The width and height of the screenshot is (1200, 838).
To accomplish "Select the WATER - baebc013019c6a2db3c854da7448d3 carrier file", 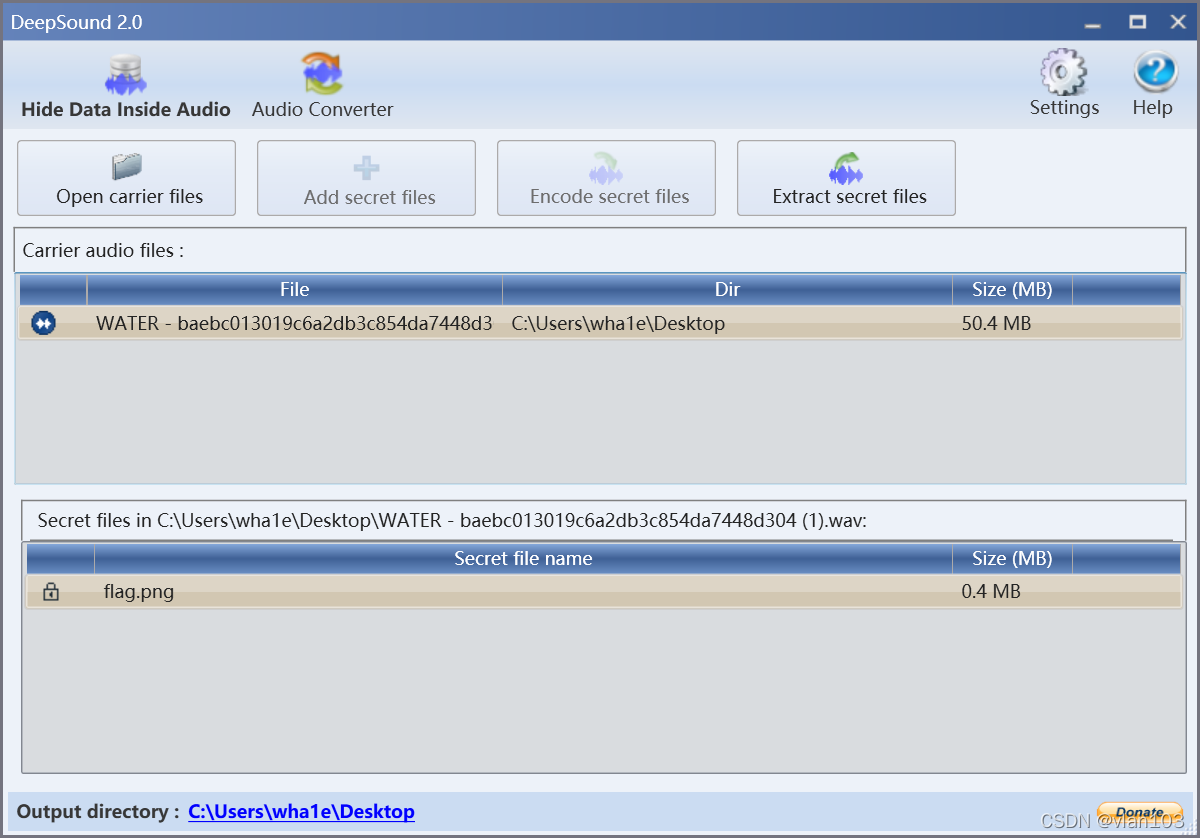I will point(294,323).
